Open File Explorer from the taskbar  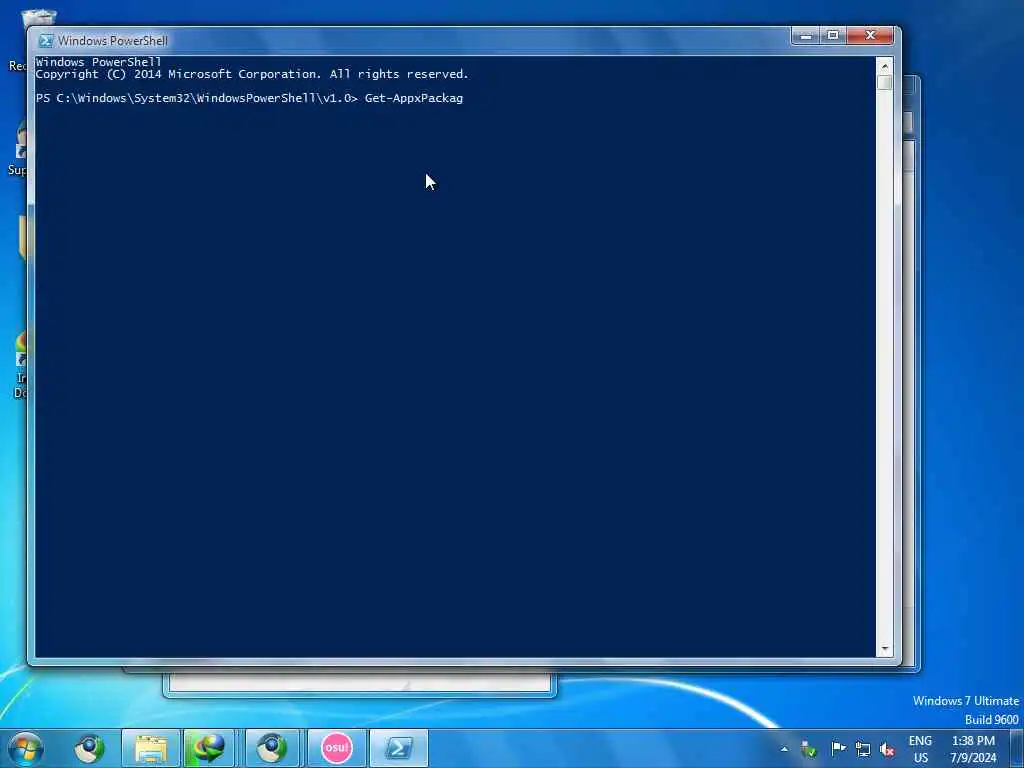(152, 748)
